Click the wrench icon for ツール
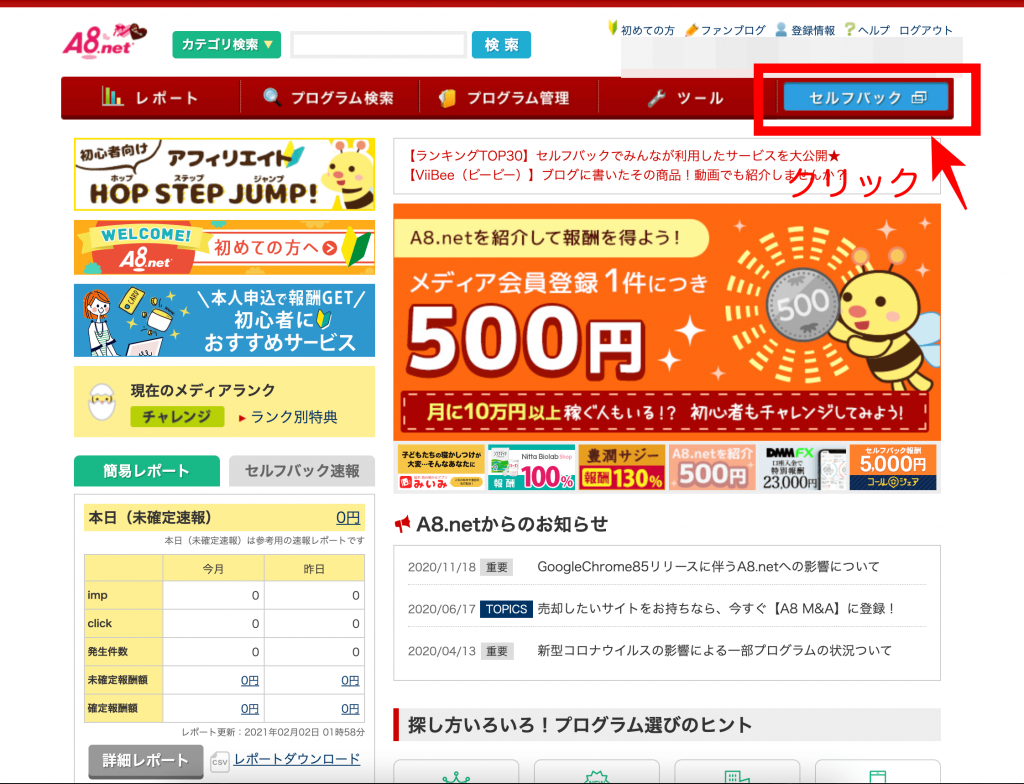 click(x=656, y=98)
